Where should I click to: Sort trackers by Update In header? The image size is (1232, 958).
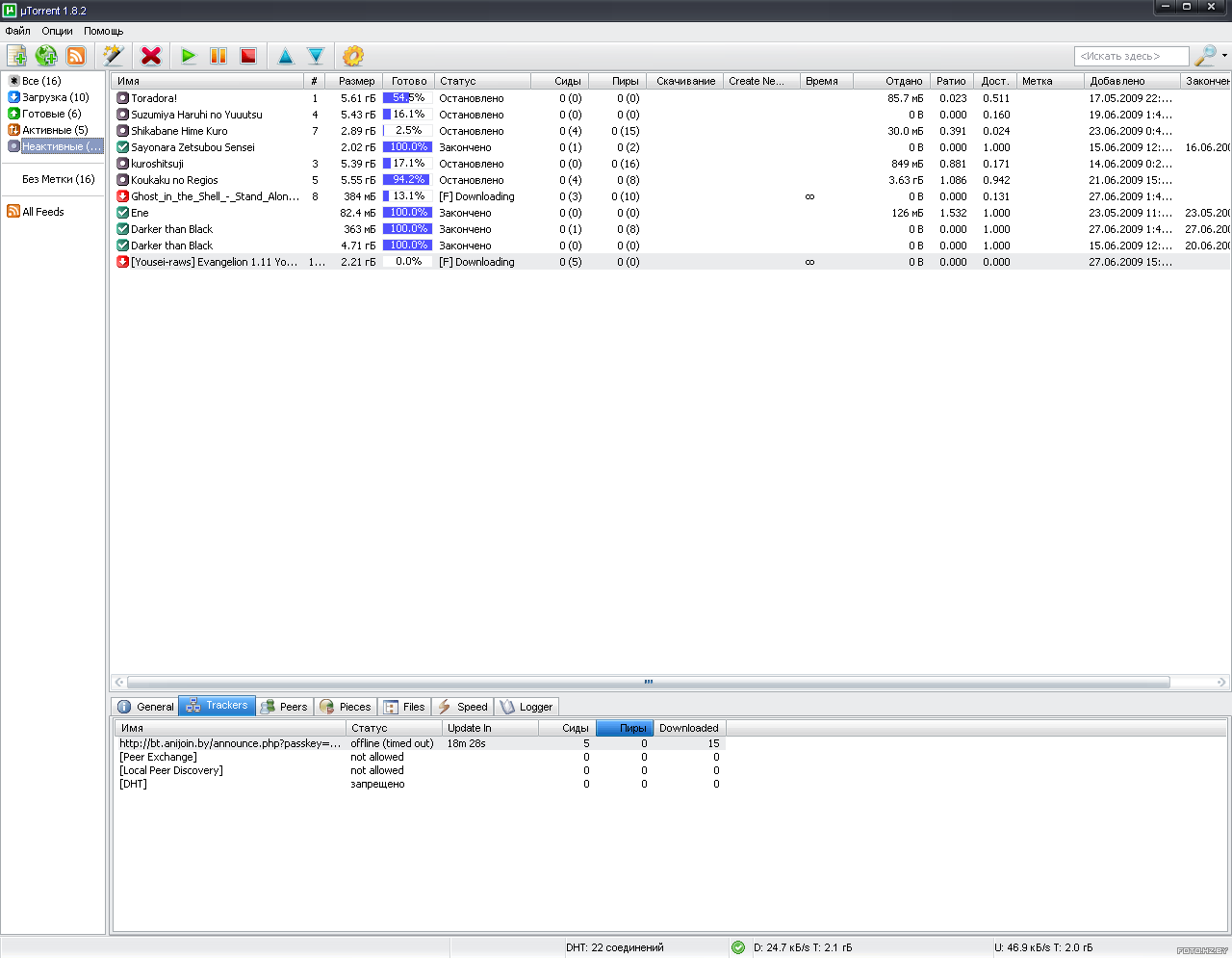click(490, 728)
